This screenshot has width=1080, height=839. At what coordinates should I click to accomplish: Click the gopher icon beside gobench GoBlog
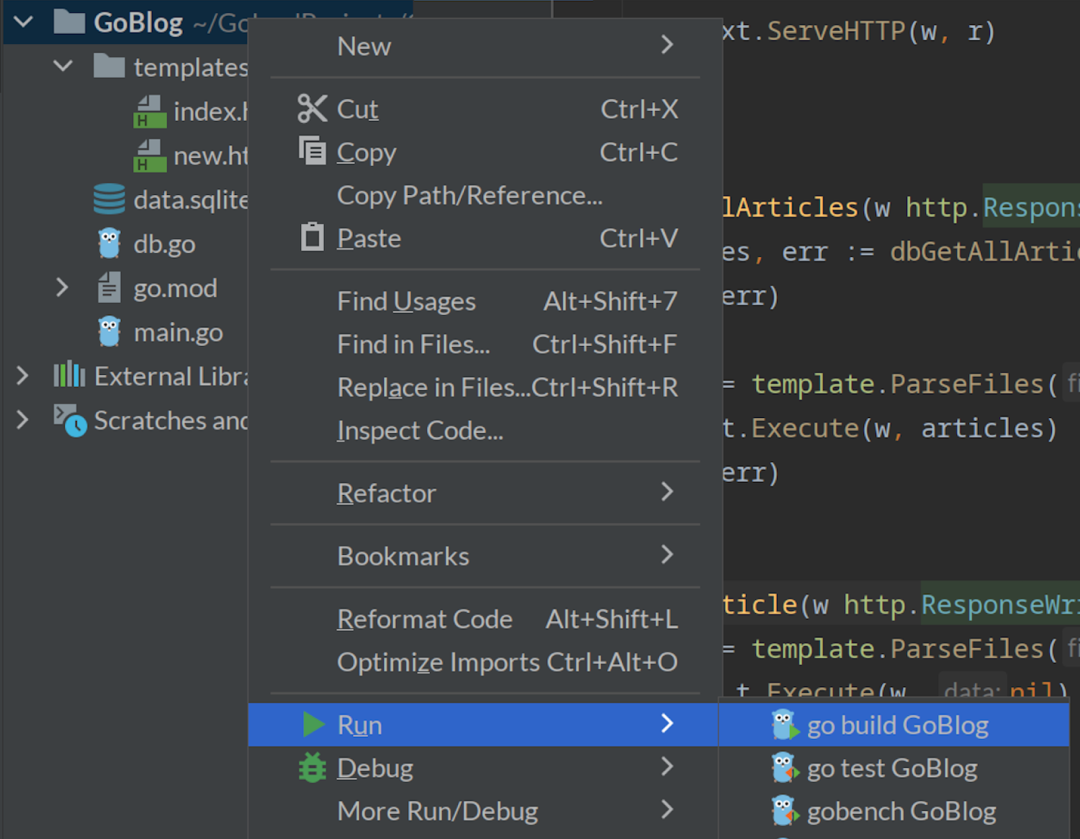(785, 811)
